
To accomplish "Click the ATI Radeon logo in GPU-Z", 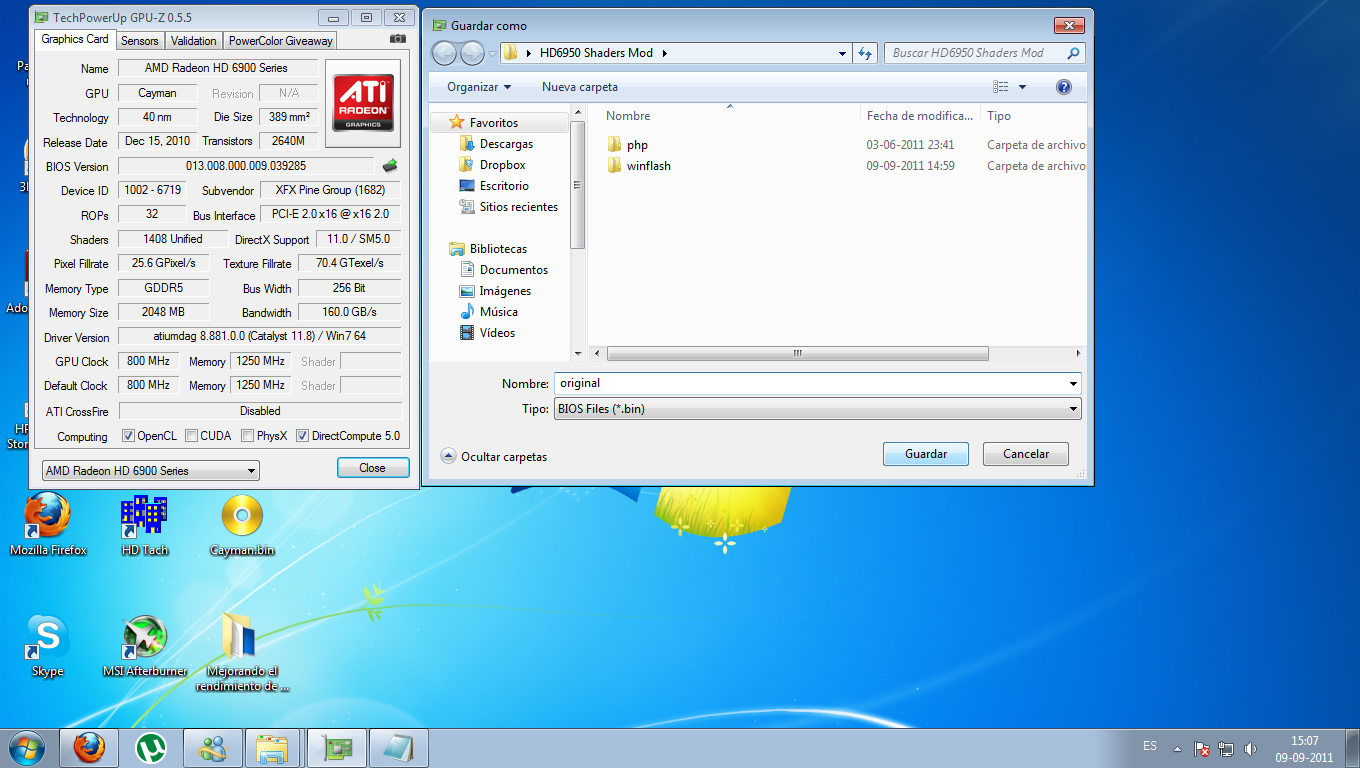I will [x=362, y=103].
